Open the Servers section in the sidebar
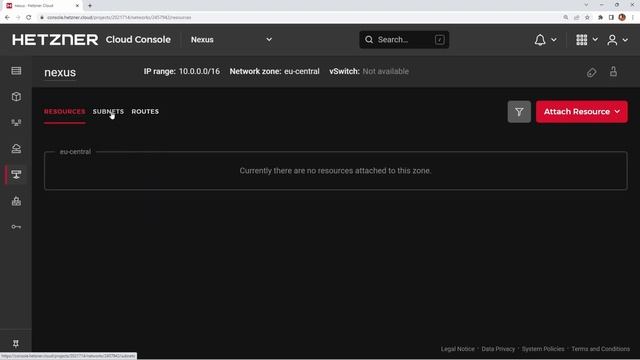Viewport: 640px width, 360px height. click(x=16, y=71)
